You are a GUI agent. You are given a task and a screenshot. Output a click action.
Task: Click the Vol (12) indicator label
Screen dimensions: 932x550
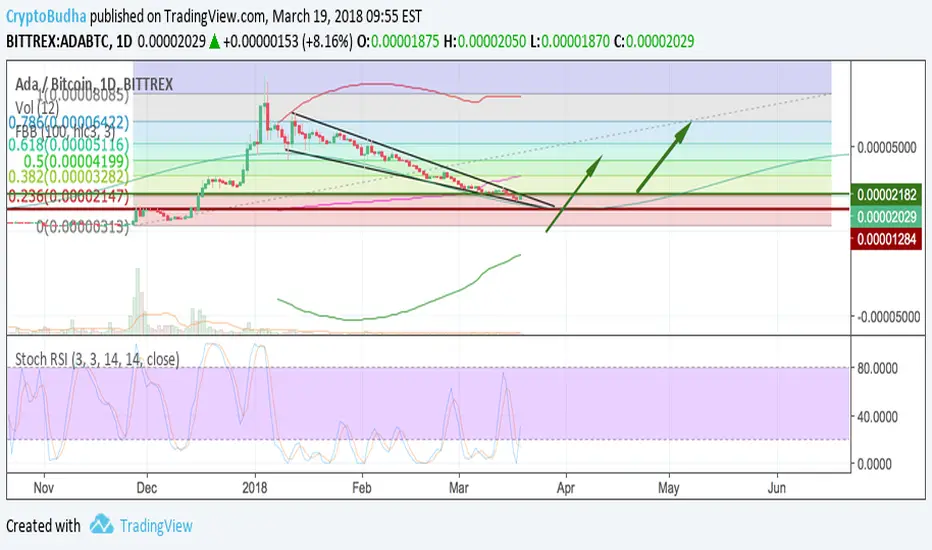[37, 108]
